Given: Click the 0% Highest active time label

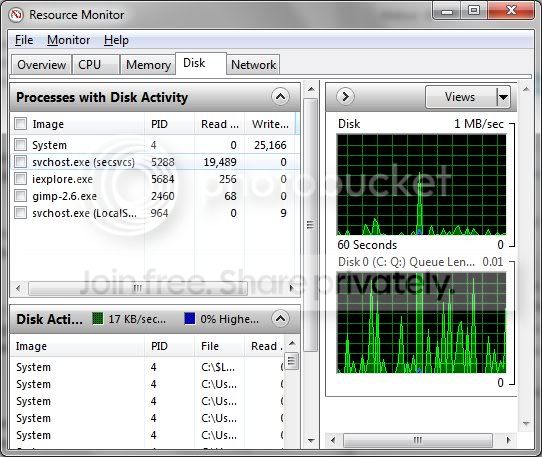Looking at the screenshot, I should tap(229, 319).
